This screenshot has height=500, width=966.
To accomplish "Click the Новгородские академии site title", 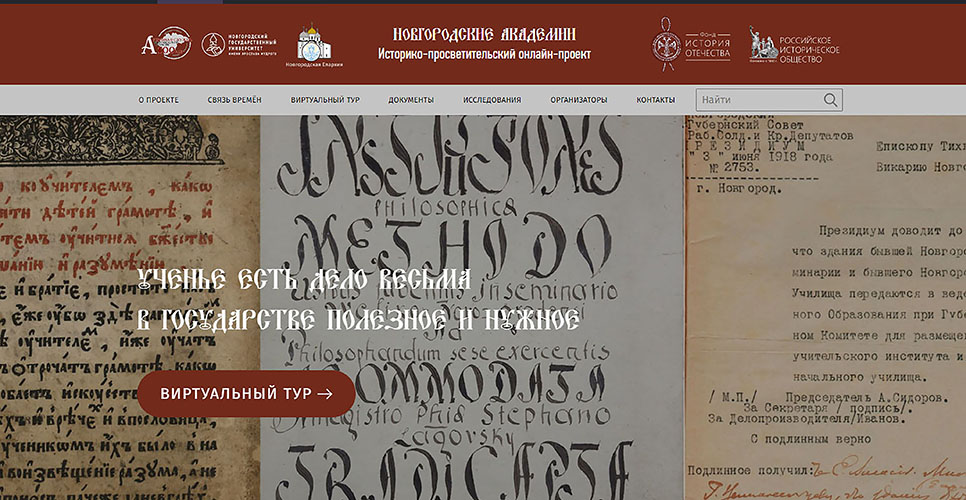I will 484,34.
